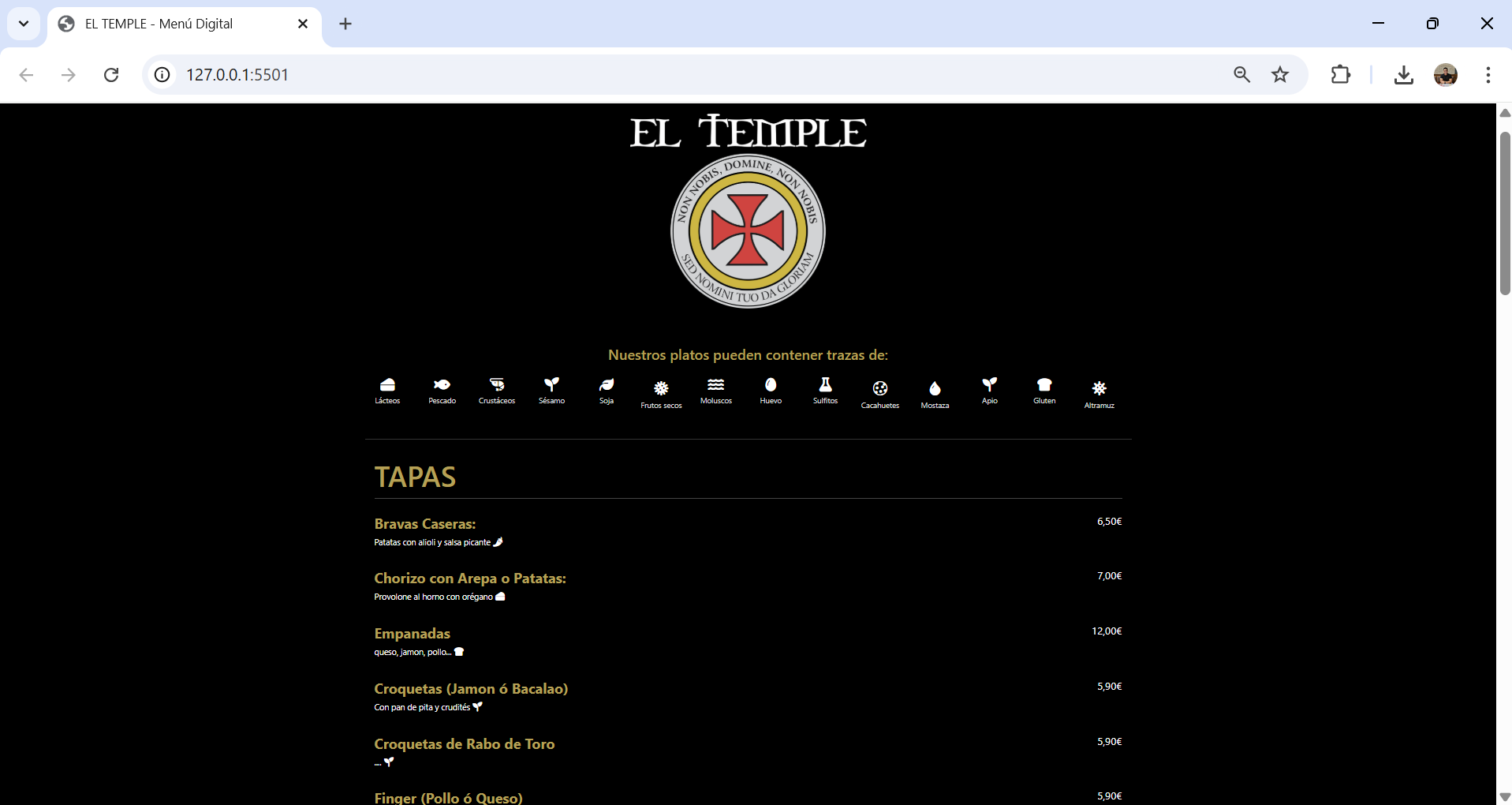Viewport: 1512px width, 805px height.
Task: Click the 5,90€ price of Croquetas (Jamon ó Bacalao)
Action: pyautogui.click(x=1109, y=687)
